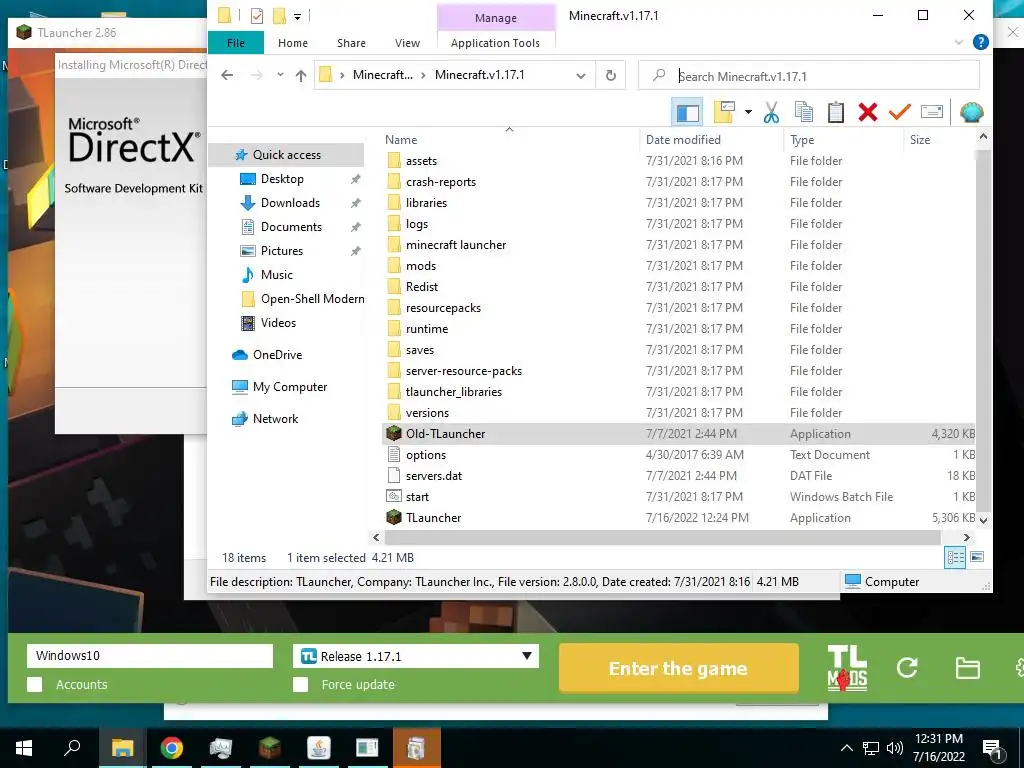This screenshot has width=1024, height=768.
Task: Open game folder icon in TLauncher
Action: [967, 668]
